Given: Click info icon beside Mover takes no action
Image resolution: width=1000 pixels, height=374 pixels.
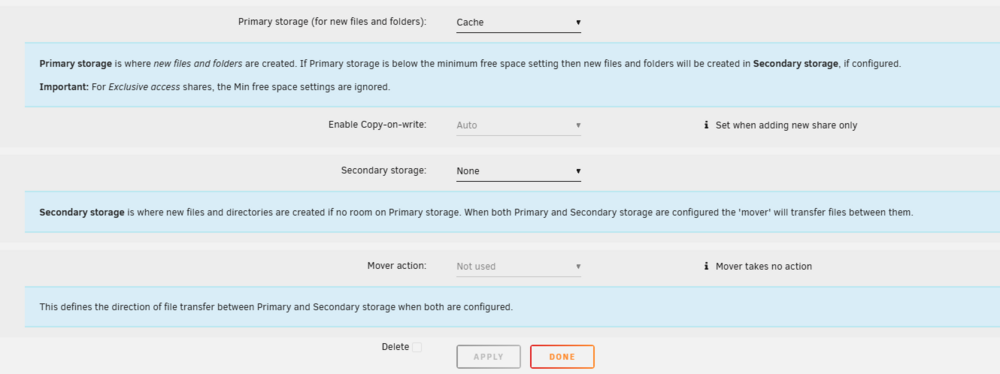Looking at the screenshot, I should point(706,266).
